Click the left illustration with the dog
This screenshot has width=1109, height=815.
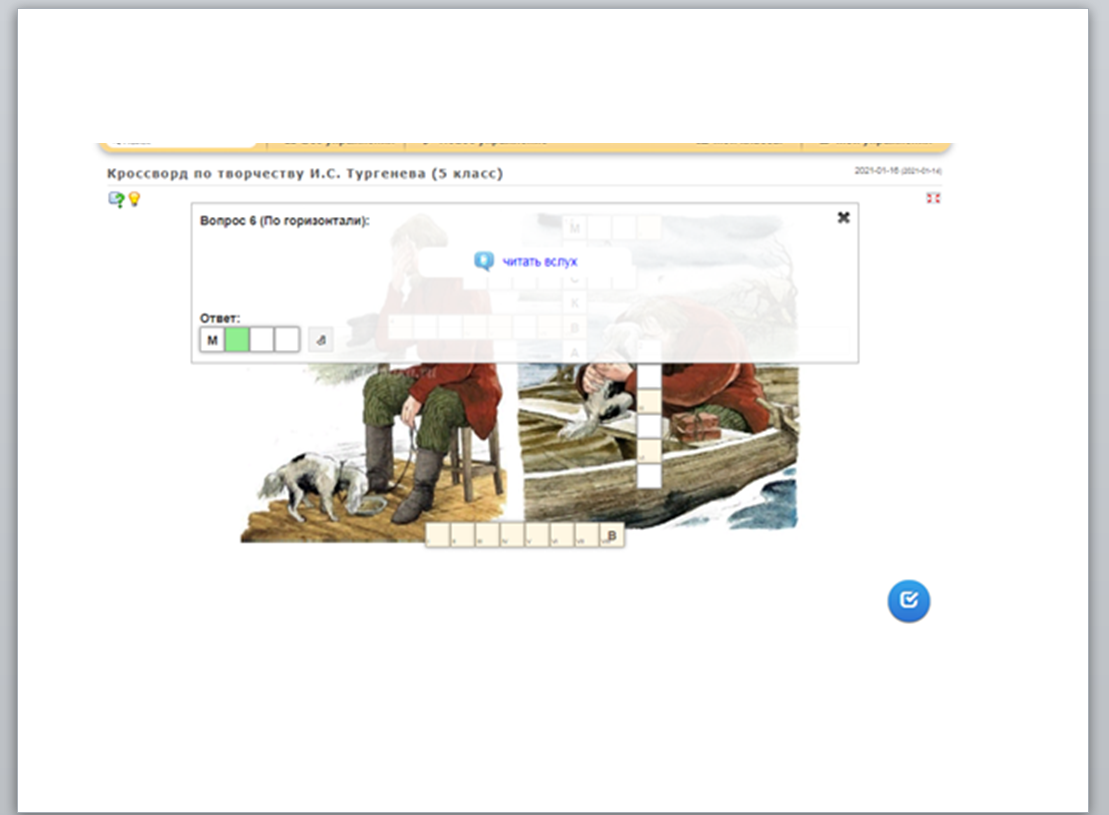330,470
